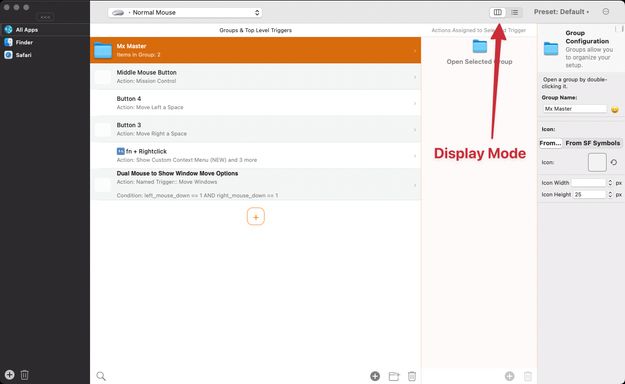Screen dimensions: 625x384
Task: Add a new trigger with the dark plus icon
Action: point(375,376)
